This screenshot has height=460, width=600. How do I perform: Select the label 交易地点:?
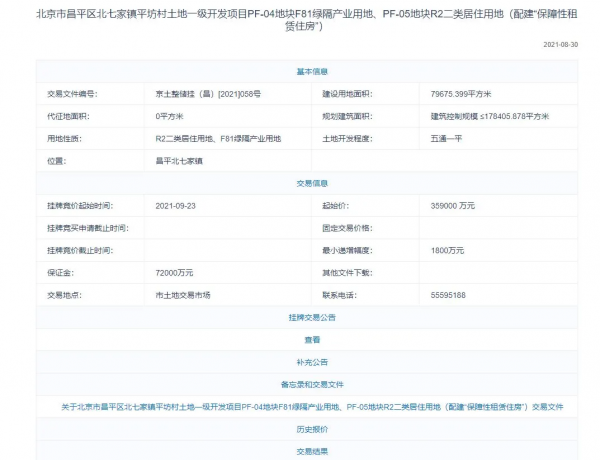click(x=64, y=295)
